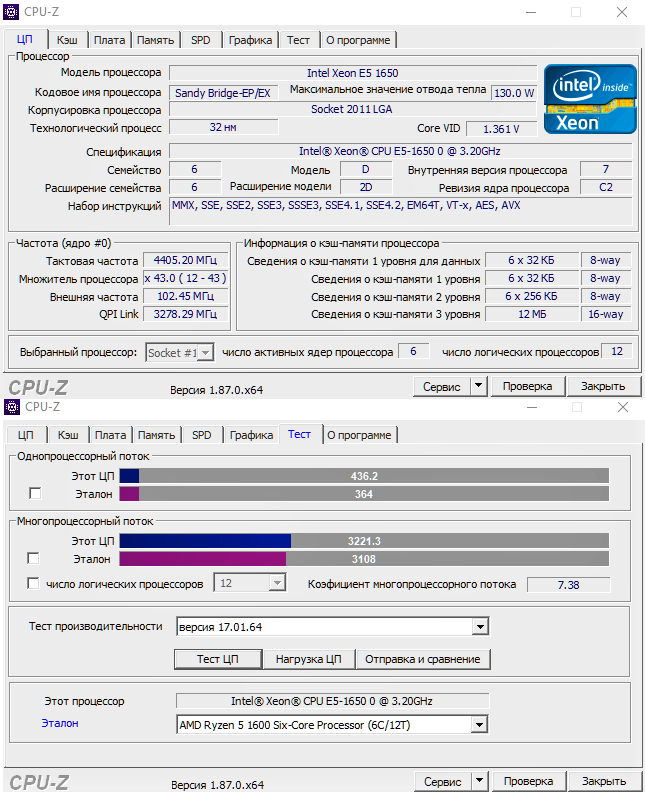Open О программе tab in top window
The height and width of the screenshot is (793, 645).
[x=358, y=40]
